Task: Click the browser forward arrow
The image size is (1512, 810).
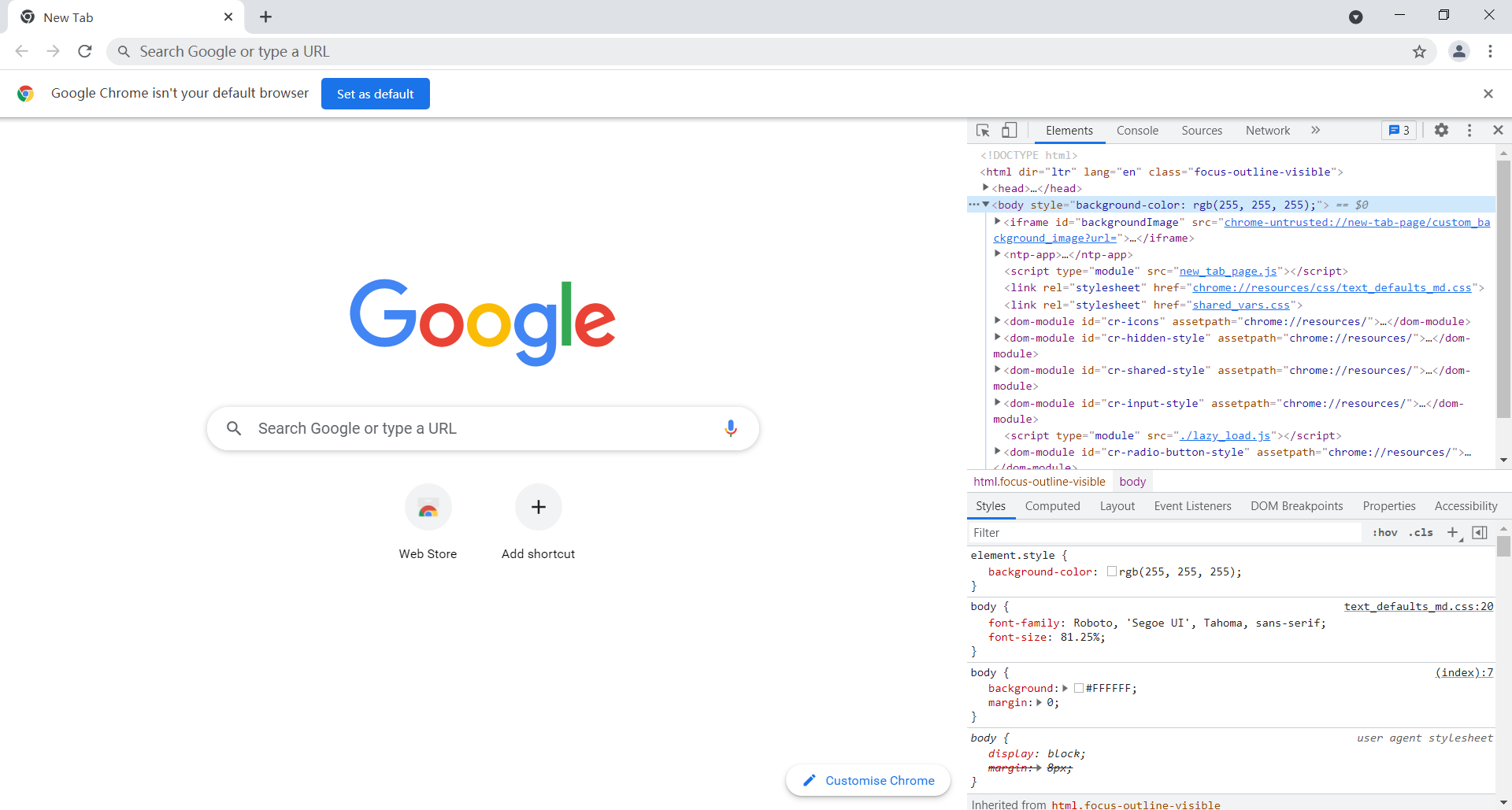Action: click(x=54, y=51)
